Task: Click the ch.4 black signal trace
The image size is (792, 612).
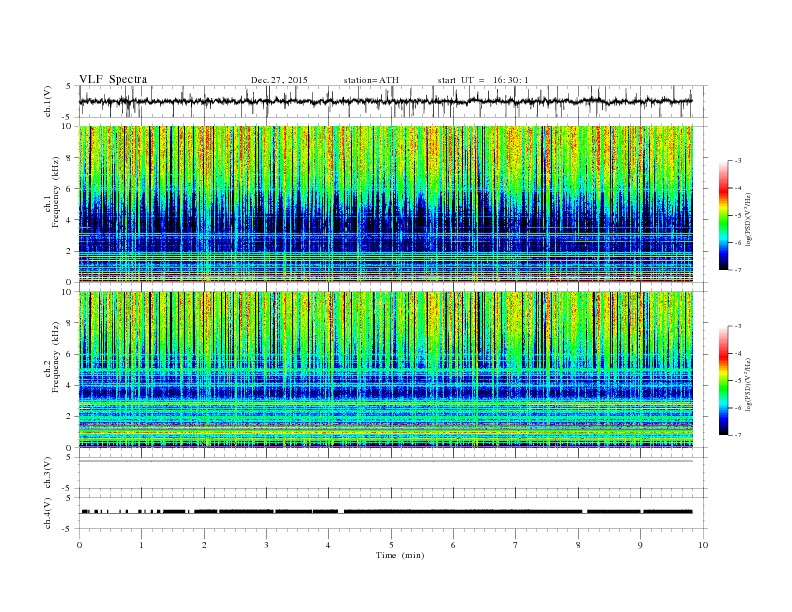Action: click(x=386, y=512)
